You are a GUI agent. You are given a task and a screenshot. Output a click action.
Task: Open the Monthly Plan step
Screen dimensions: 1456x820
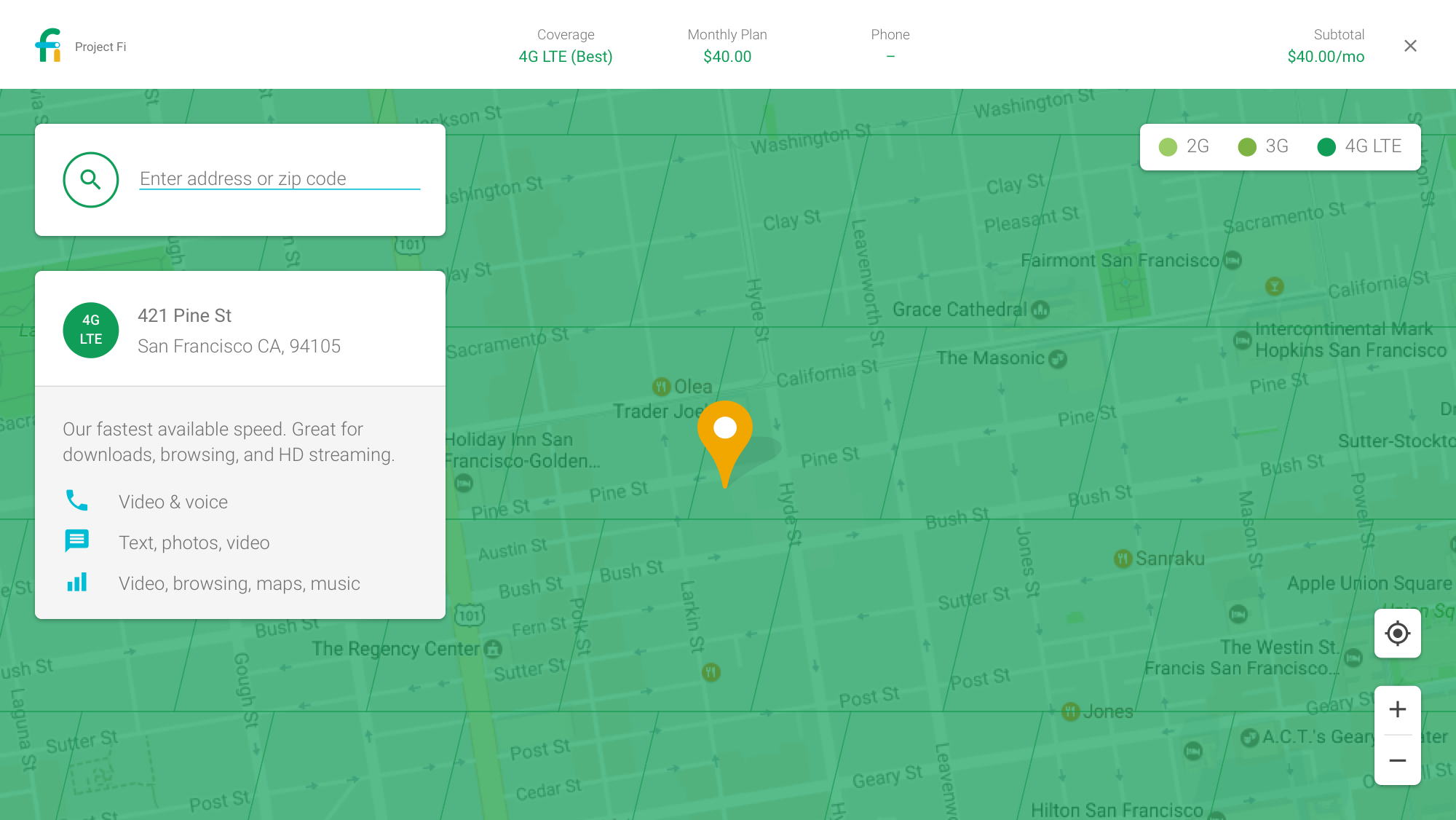click(727, 46)
